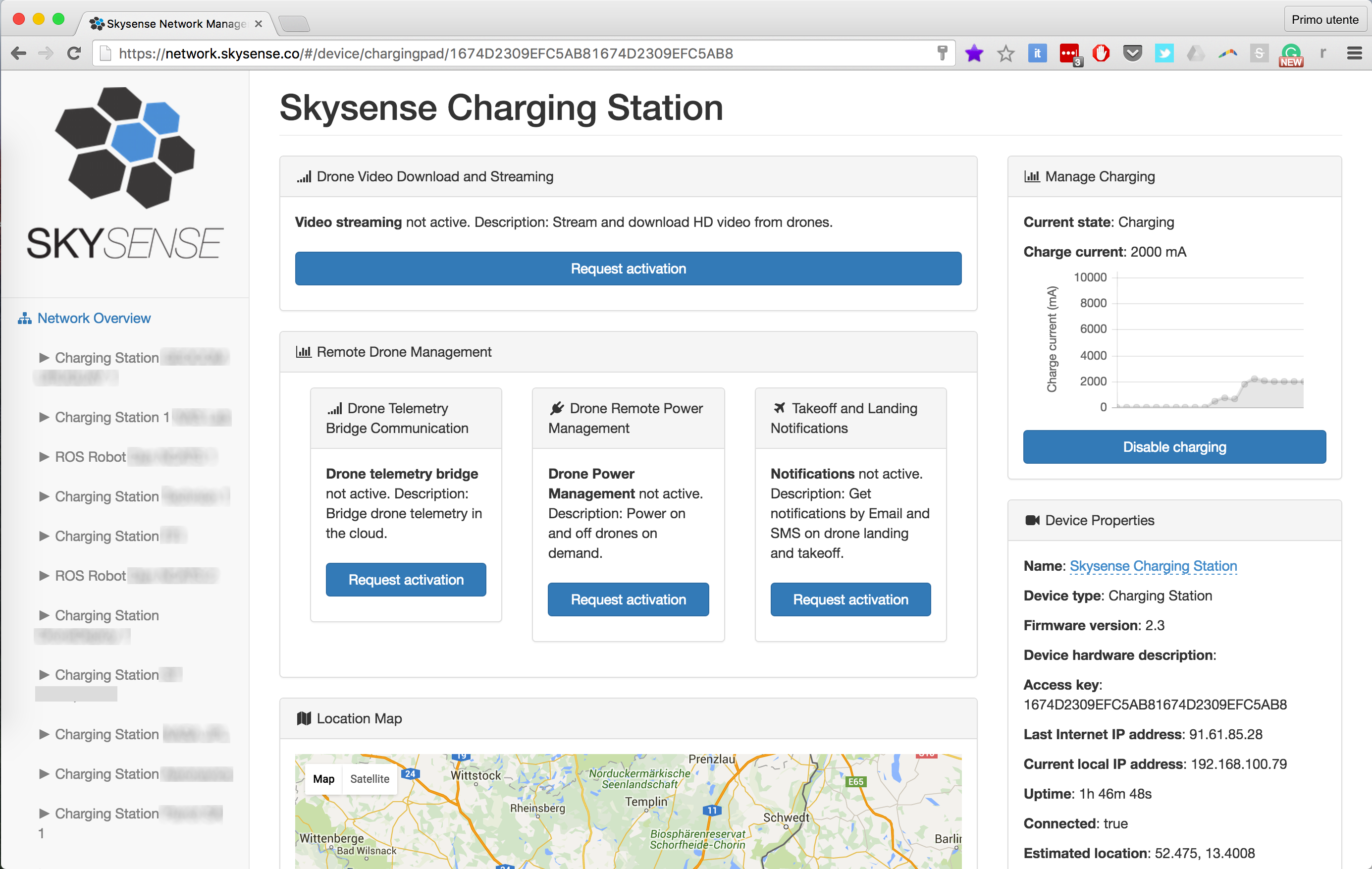Open the saved password key icon
The width and height of the screenshot is (1372, 869).
942,54
